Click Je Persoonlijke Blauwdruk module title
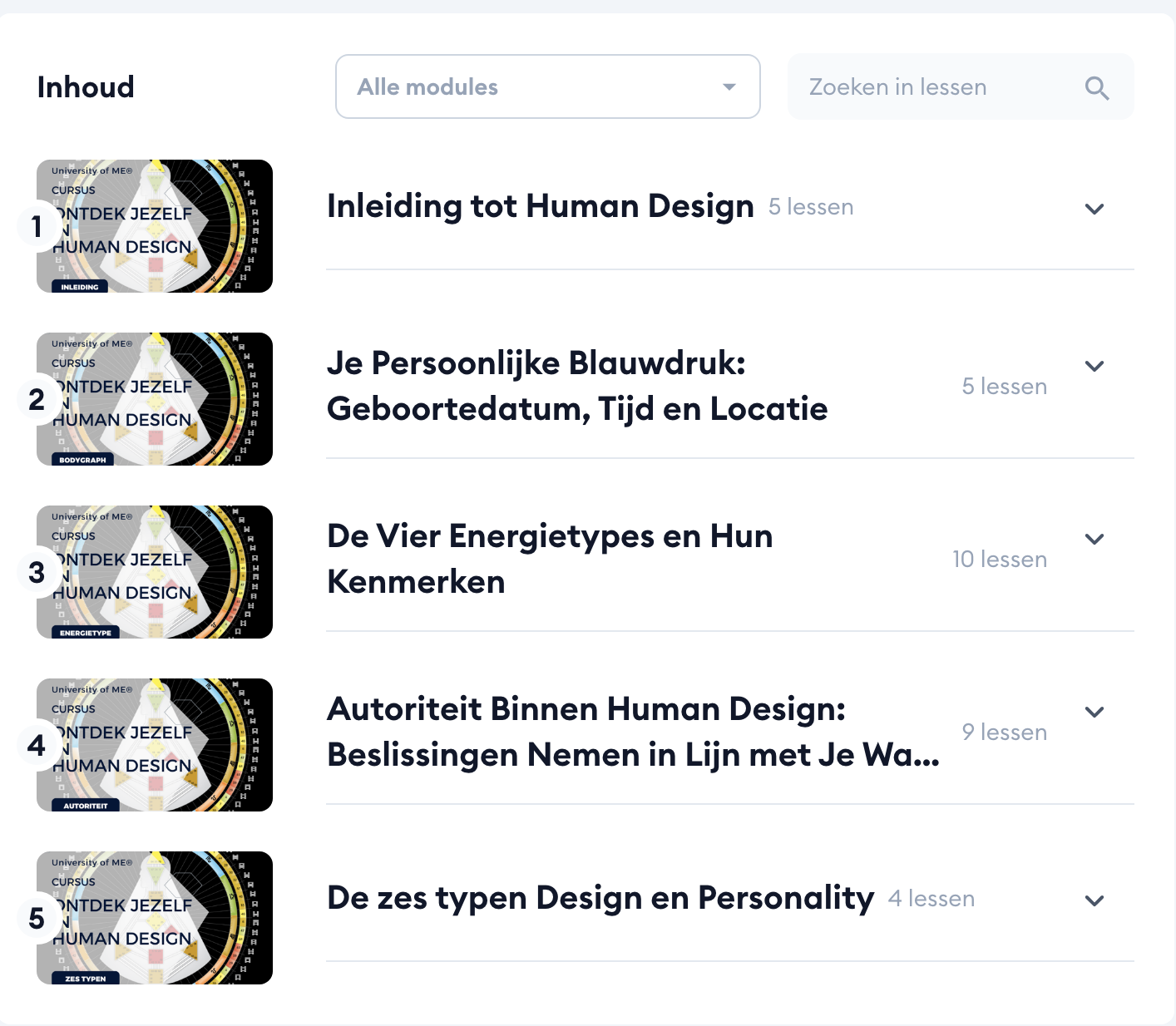This screenshot has height=1026, width=1176. [x=576, y=386]
